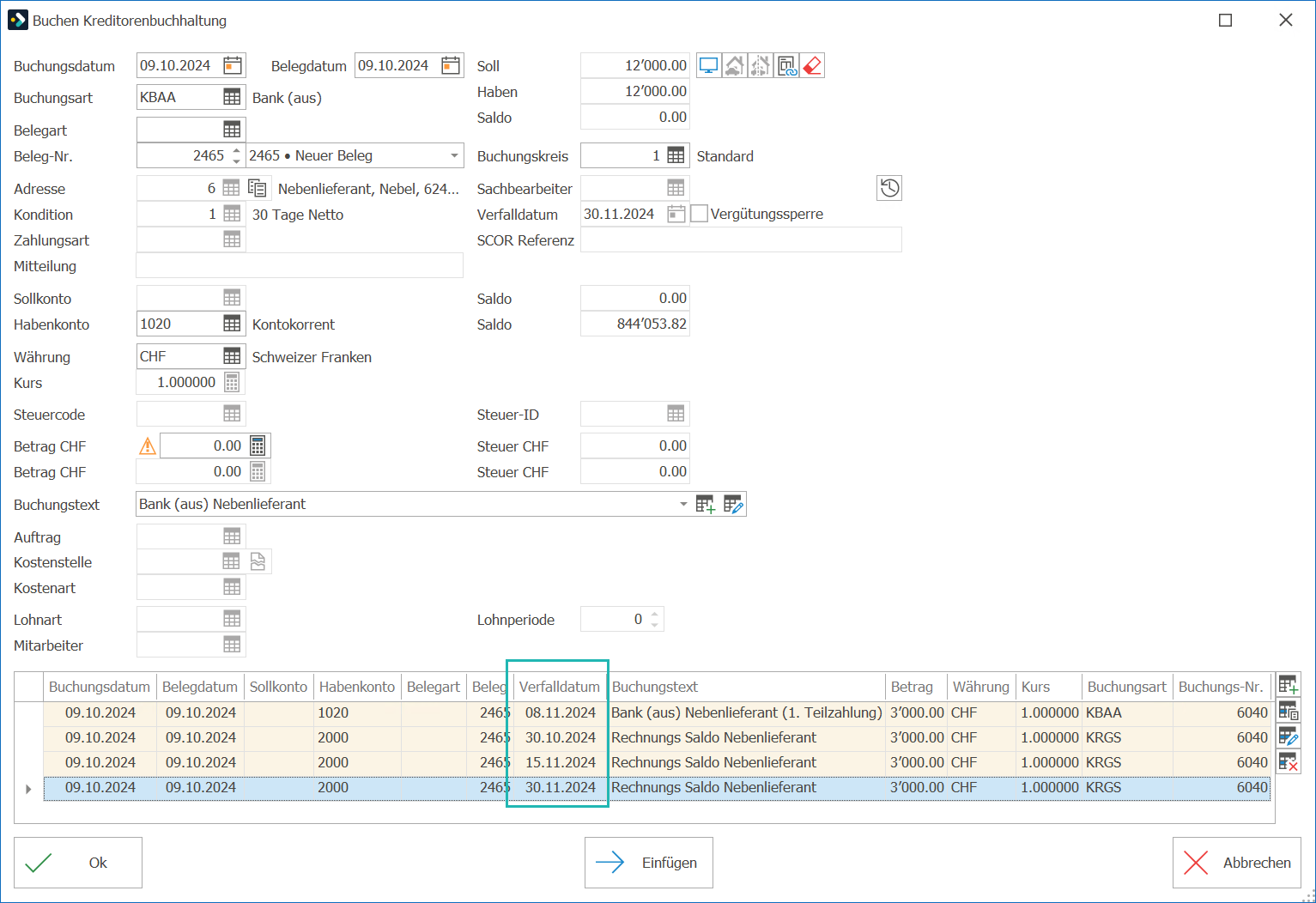This screenshot has height=903, width=1316.
Task: Maximize the Buchen Kreditorenbuchhaltung window
Action: 1226,21
